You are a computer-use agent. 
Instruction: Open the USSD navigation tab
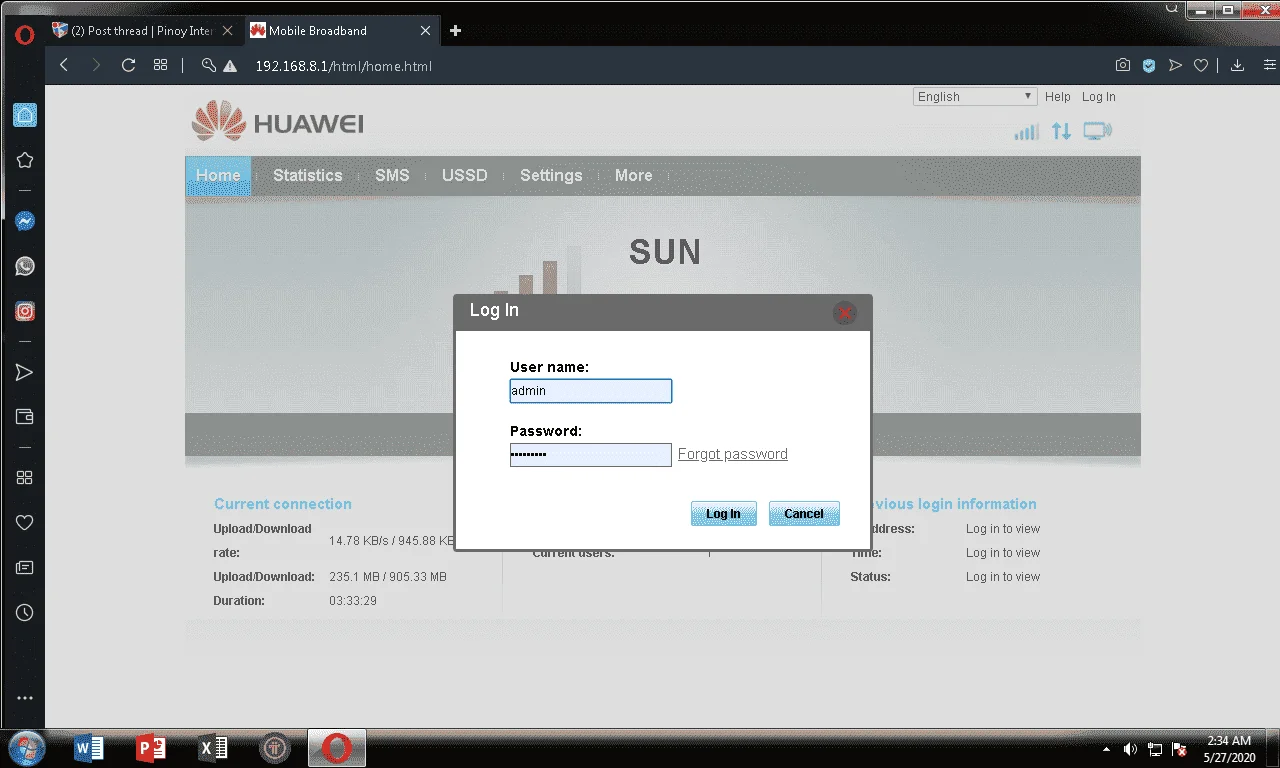click(x=464, y=175)
